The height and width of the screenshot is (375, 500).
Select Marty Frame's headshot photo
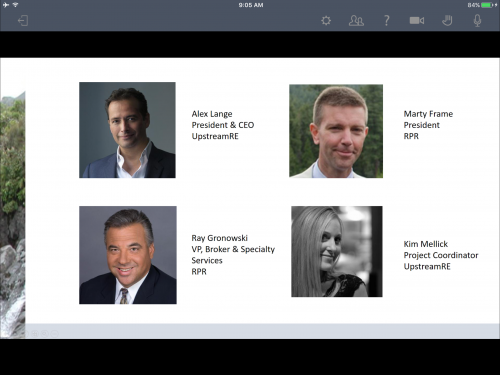(x=336, y=131)
